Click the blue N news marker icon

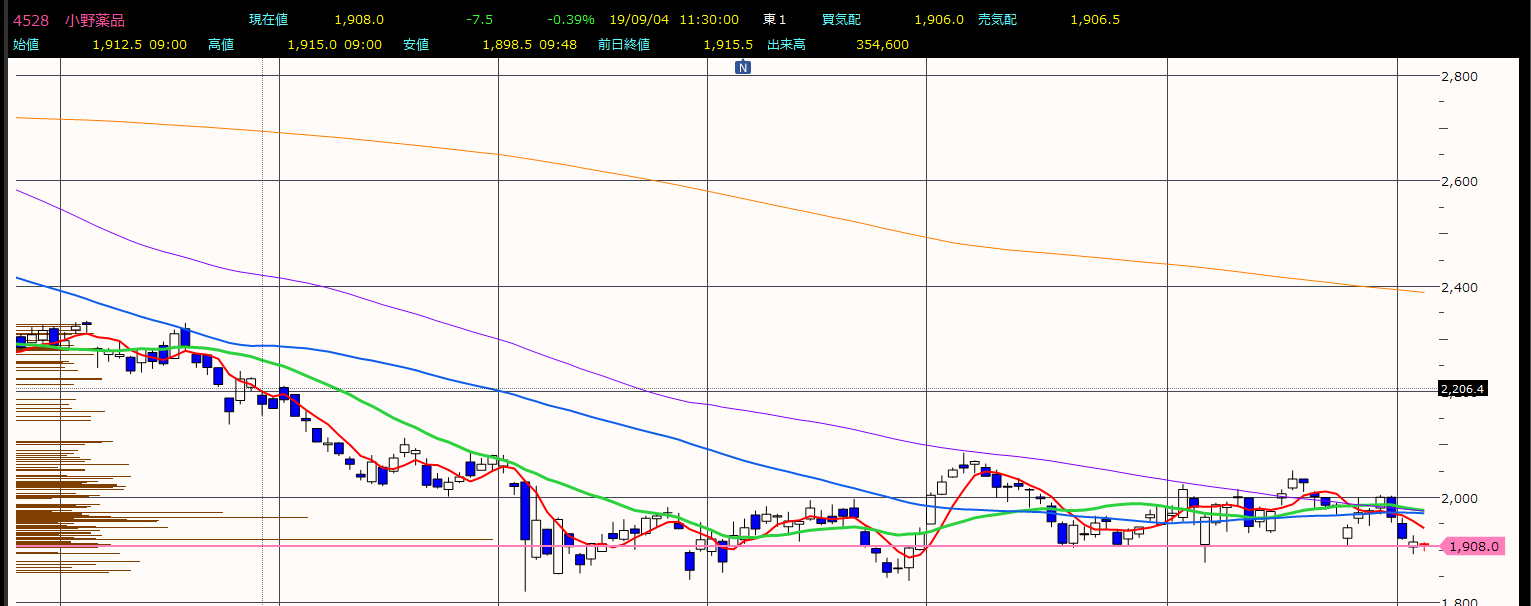point(743,67)
